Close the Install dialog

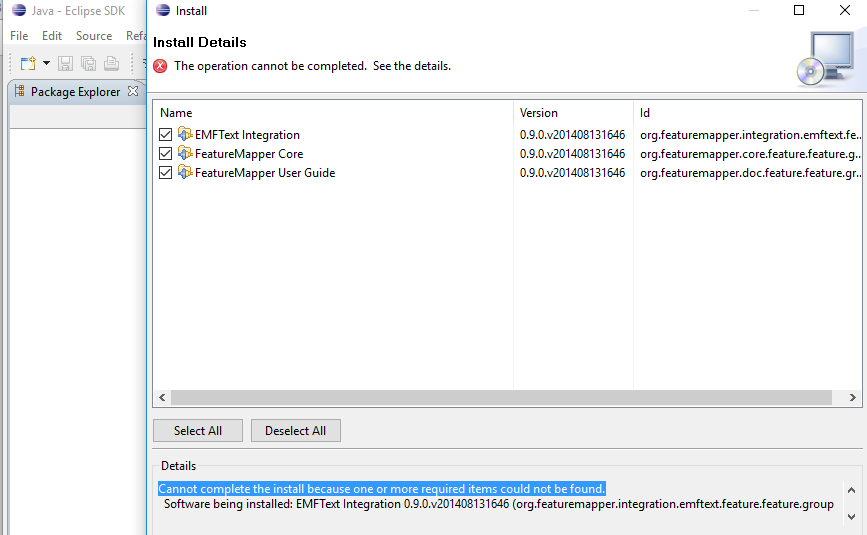(x=845, y=10)
